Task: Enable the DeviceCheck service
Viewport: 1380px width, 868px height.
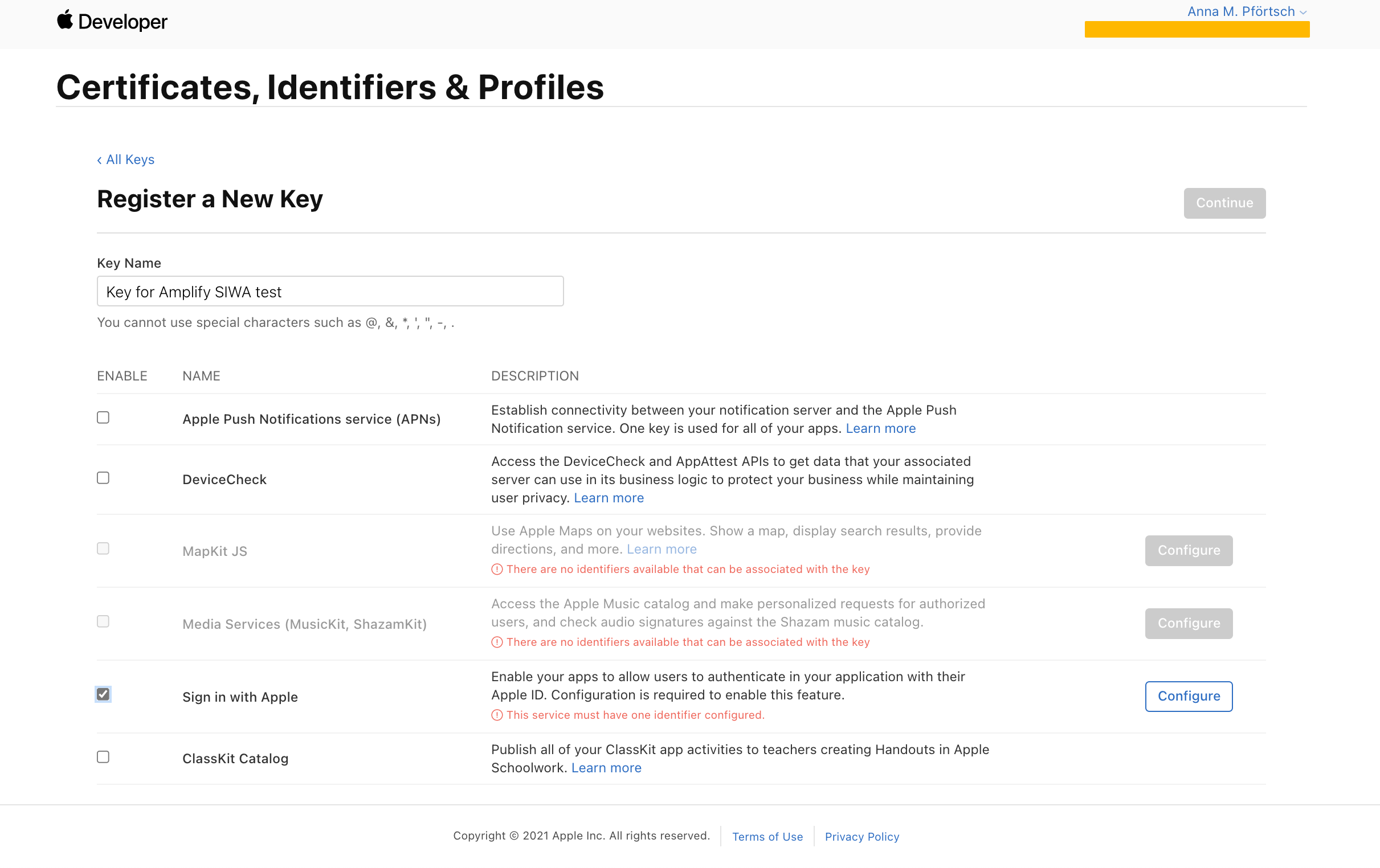Action: point(103,477)
